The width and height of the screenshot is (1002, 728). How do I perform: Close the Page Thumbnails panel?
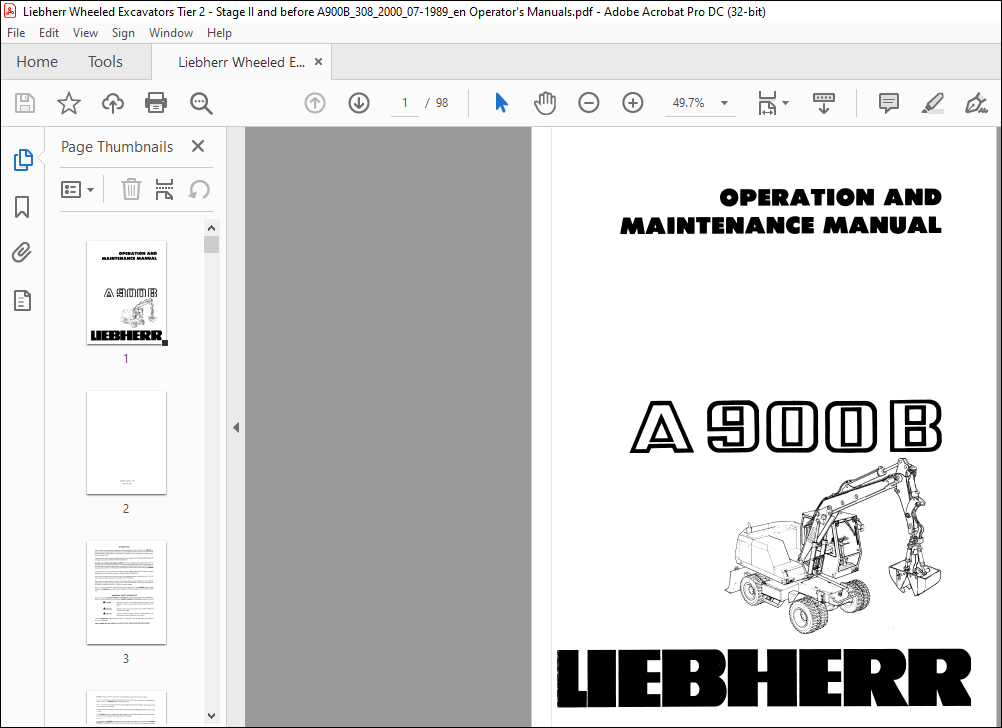coord(198,146)
